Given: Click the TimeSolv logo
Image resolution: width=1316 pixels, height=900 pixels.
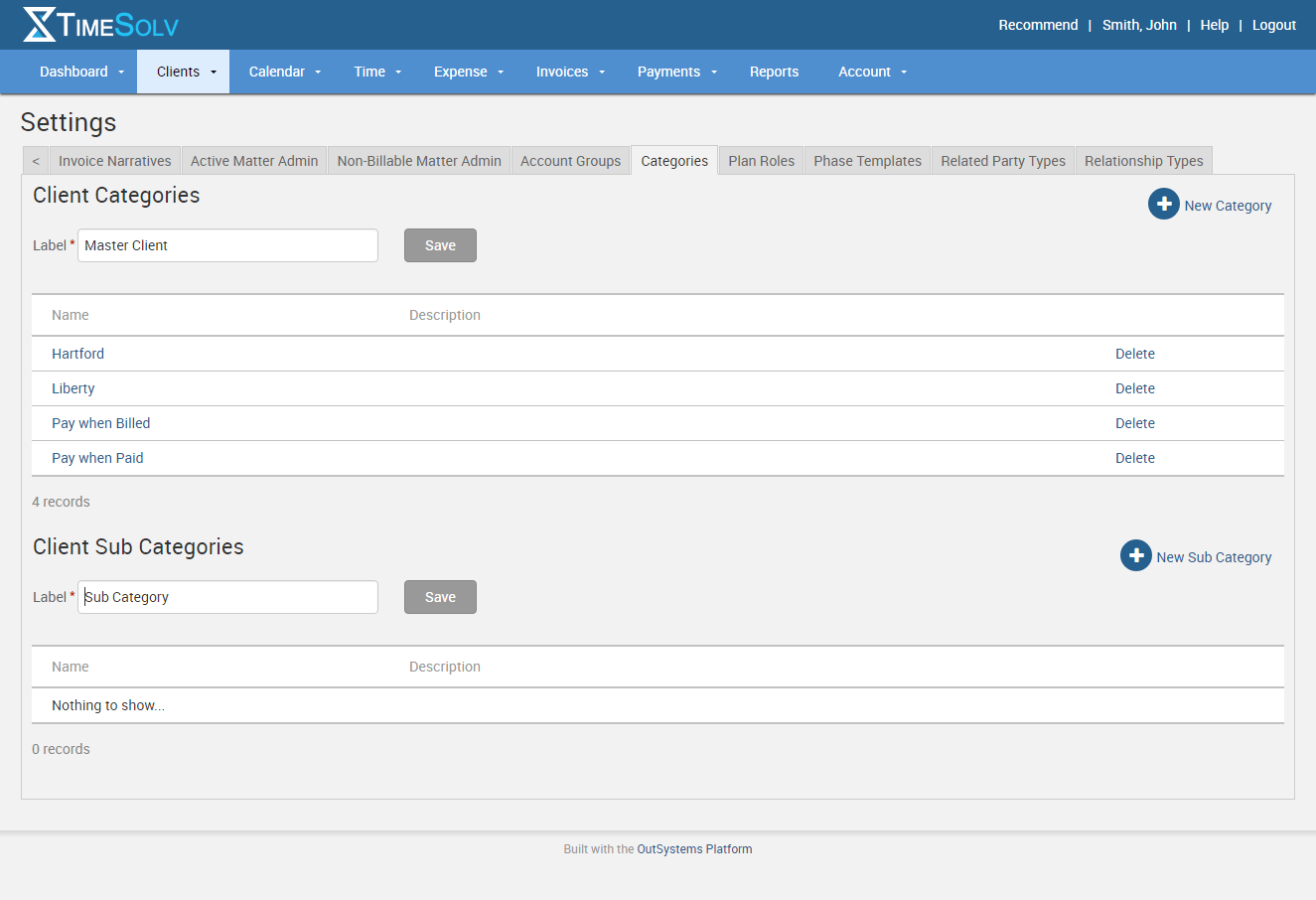Looking at the screenshot, I should (99, 24).
